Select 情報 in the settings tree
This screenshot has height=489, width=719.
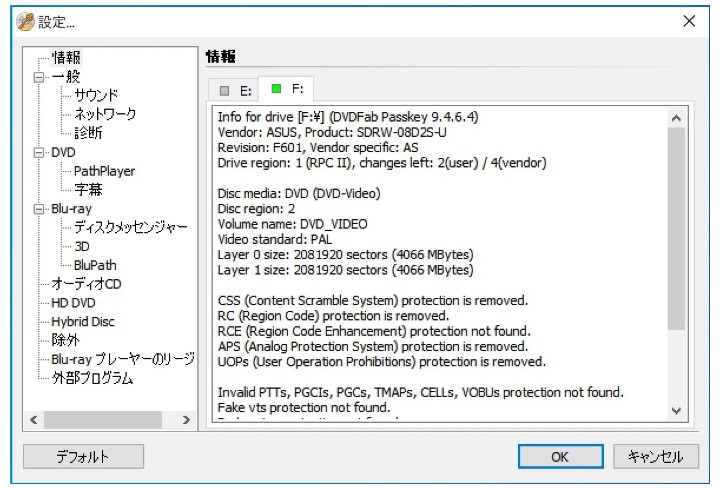66,58
